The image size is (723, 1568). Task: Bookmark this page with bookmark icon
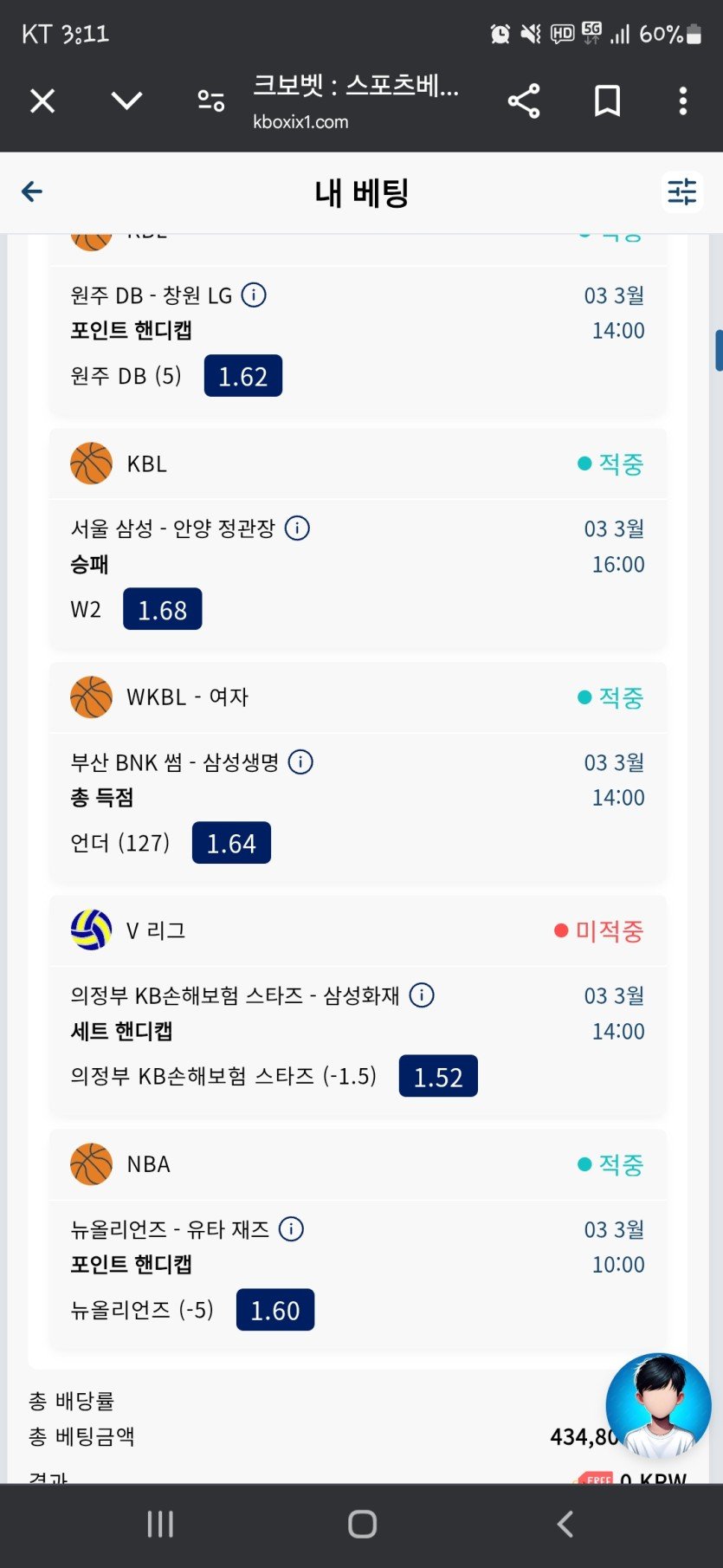point(607,101)
